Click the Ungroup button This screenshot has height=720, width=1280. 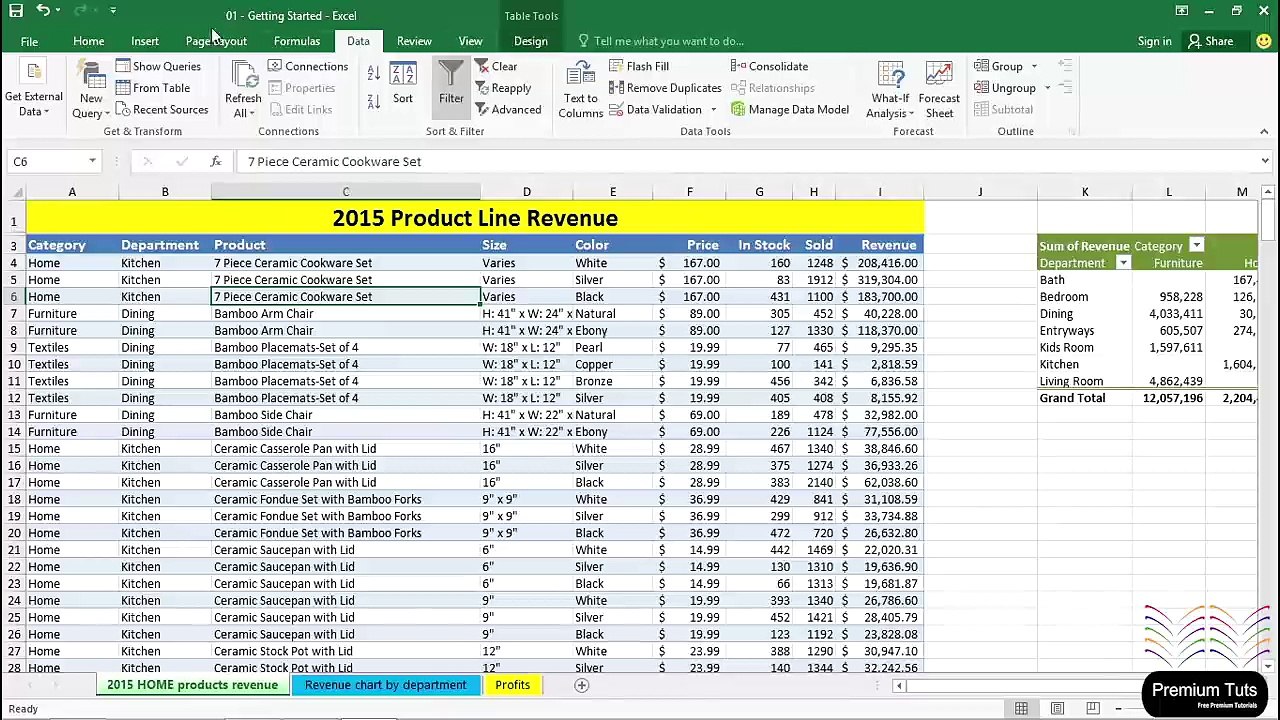click(1005, 88)
